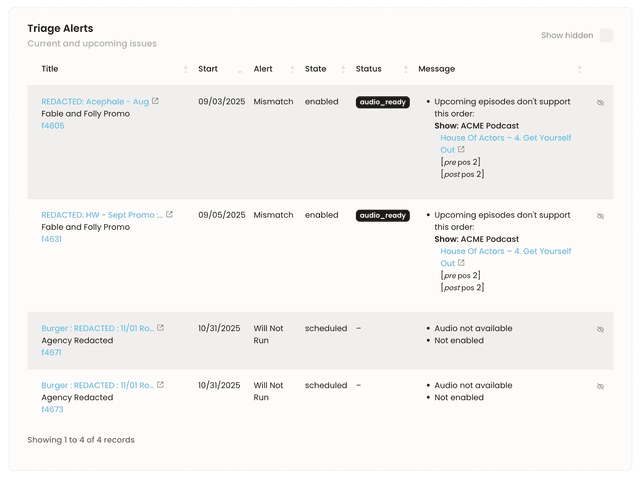Click audio_ready badge in f4631 row
The width and height of the screenshot is (640, 481).
(382, 216)
